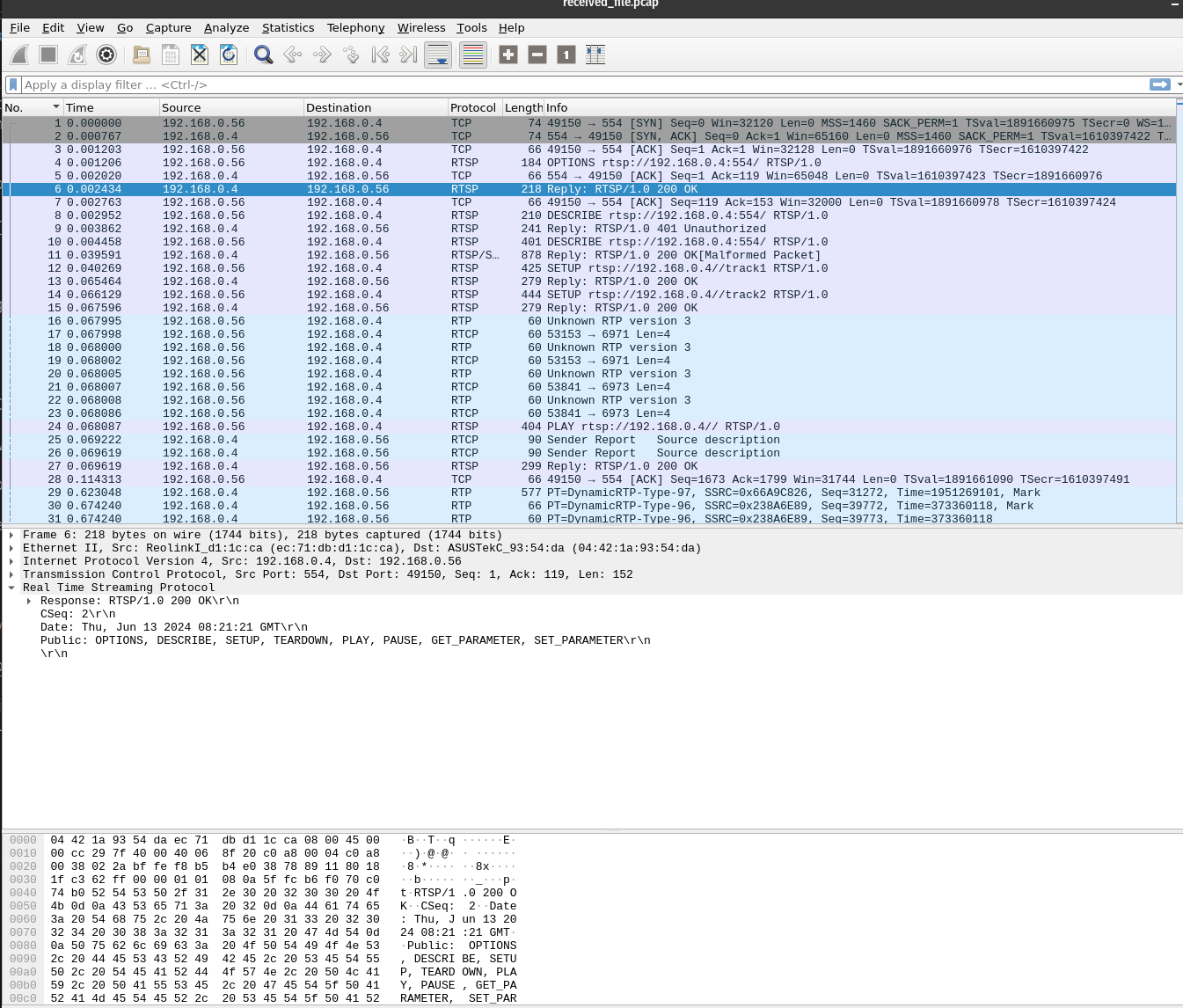Toggle packet colorization rules

(473, 55)
